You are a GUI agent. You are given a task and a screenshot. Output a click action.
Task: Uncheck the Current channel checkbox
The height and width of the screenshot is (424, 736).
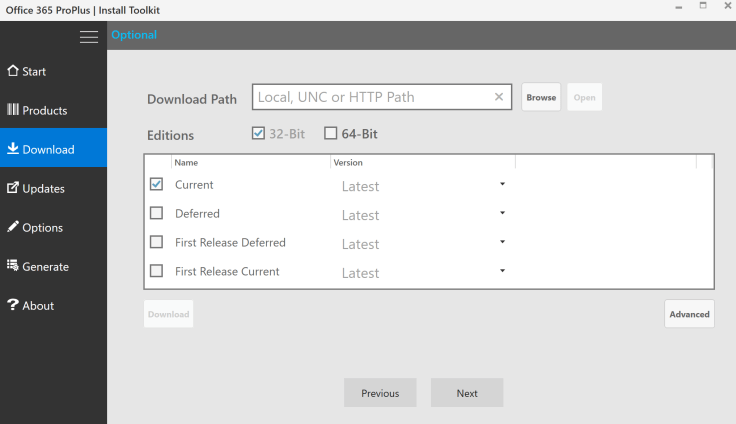pos(156,185)
